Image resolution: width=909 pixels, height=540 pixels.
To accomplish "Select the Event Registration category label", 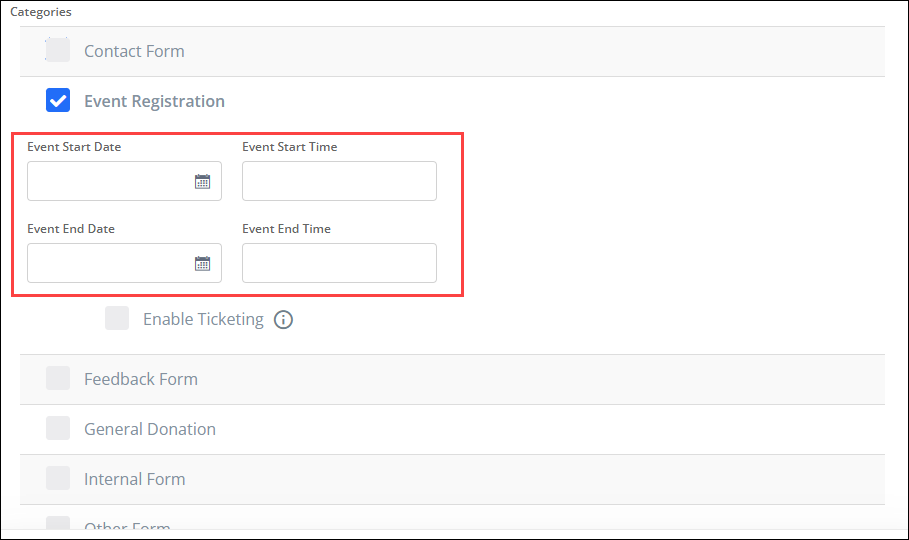I will point(154,101).
